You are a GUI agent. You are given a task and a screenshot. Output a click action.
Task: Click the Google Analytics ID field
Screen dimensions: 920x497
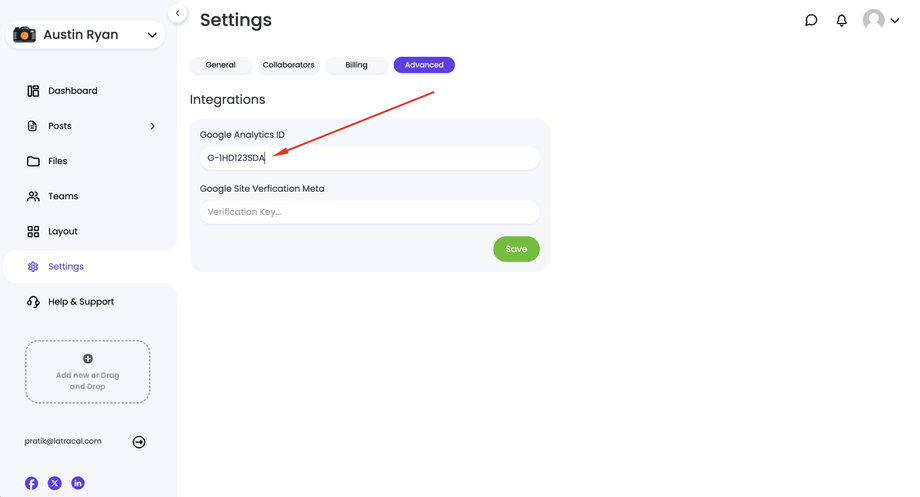point(370,158)
